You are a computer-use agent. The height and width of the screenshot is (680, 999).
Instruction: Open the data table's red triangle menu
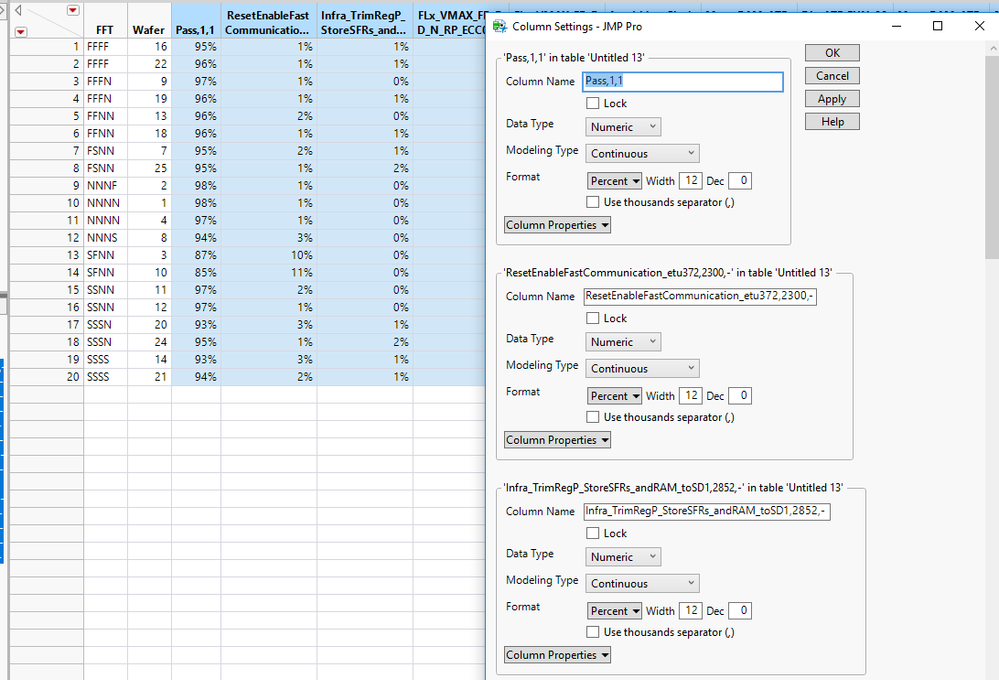pos(71,10)
